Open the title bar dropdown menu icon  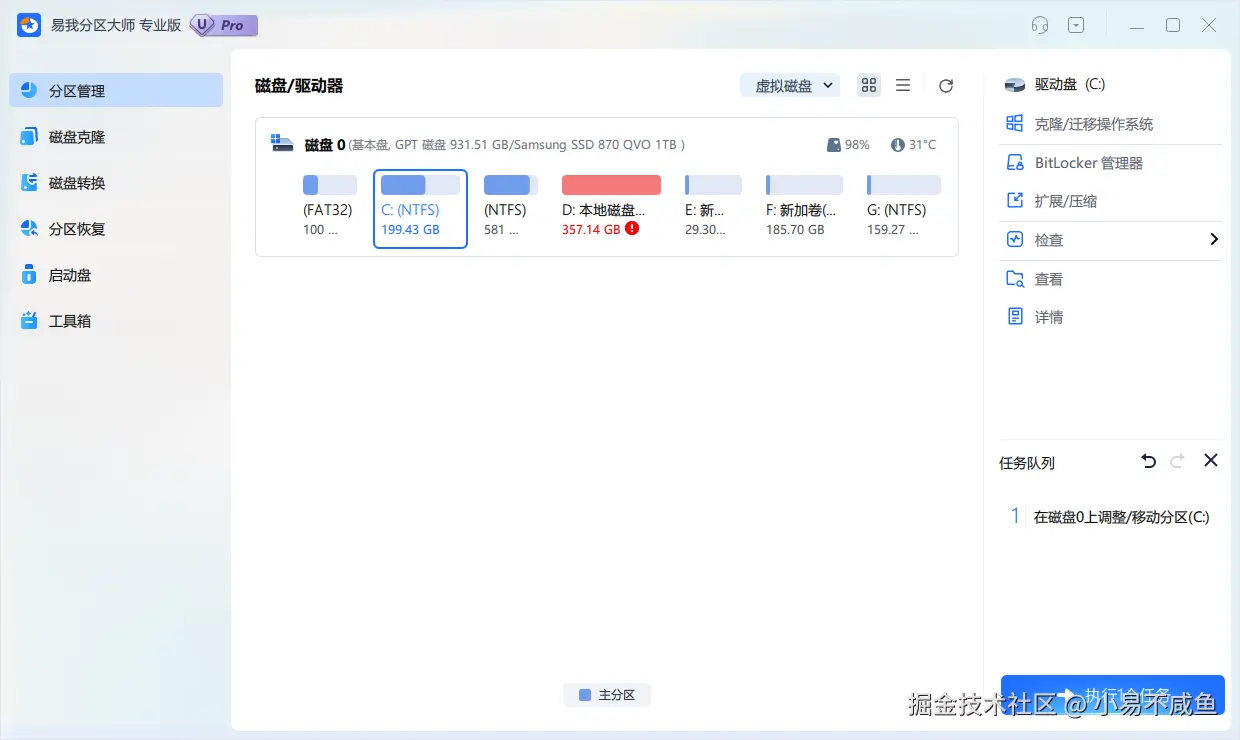(x=1076, y=25)
